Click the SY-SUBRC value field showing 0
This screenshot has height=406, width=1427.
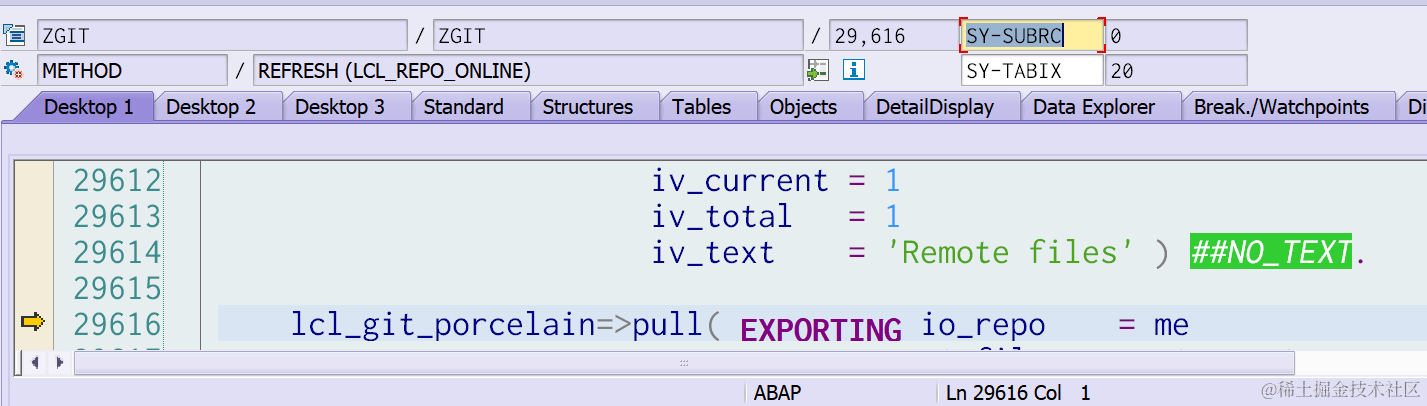1176,35
